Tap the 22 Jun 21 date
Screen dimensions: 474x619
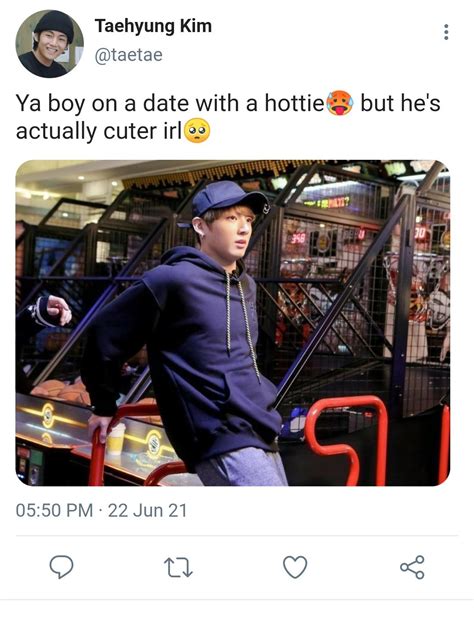147,510
